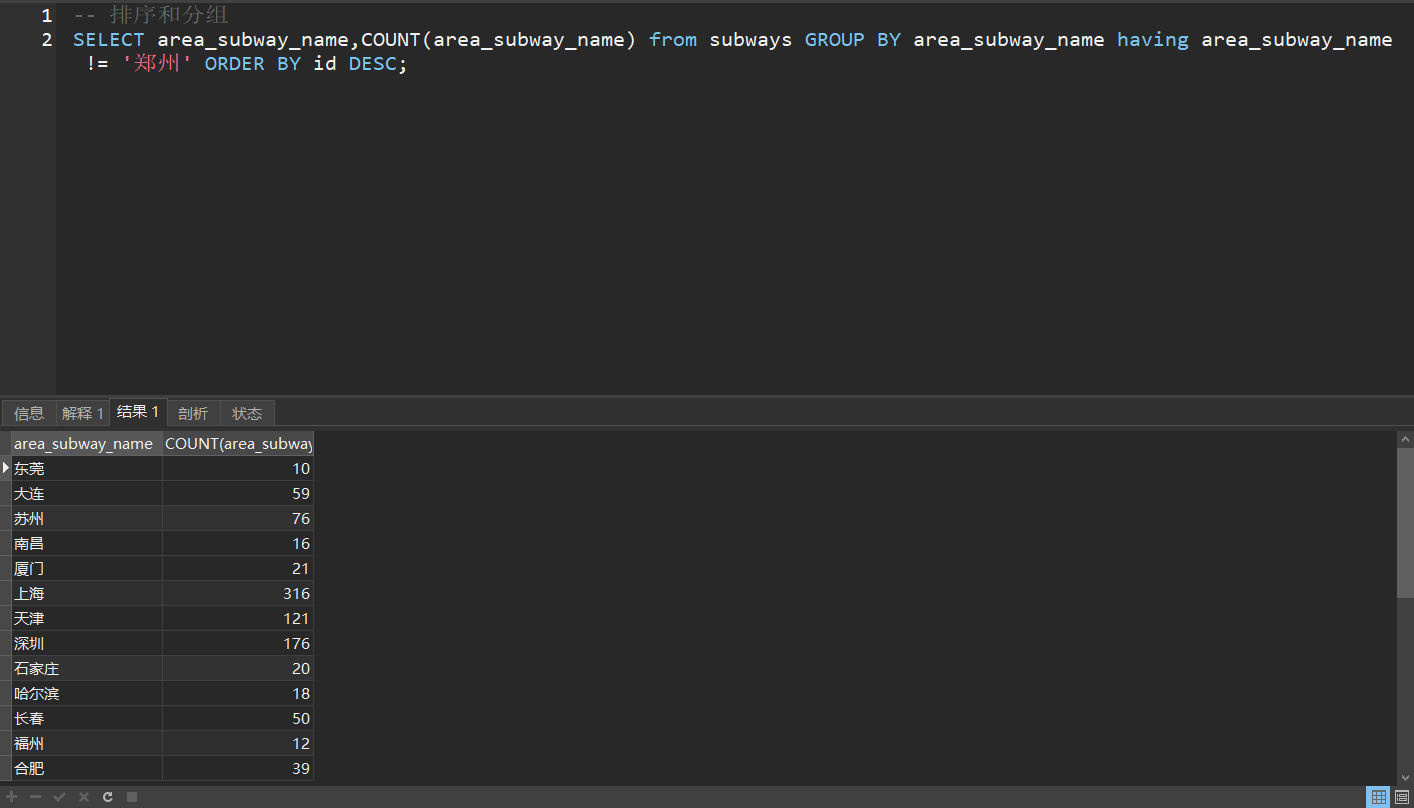Image resolution: width=1414 pixels, height=808 pixels.
Task: Select the 上海 cell
Action: coord(87,594)
